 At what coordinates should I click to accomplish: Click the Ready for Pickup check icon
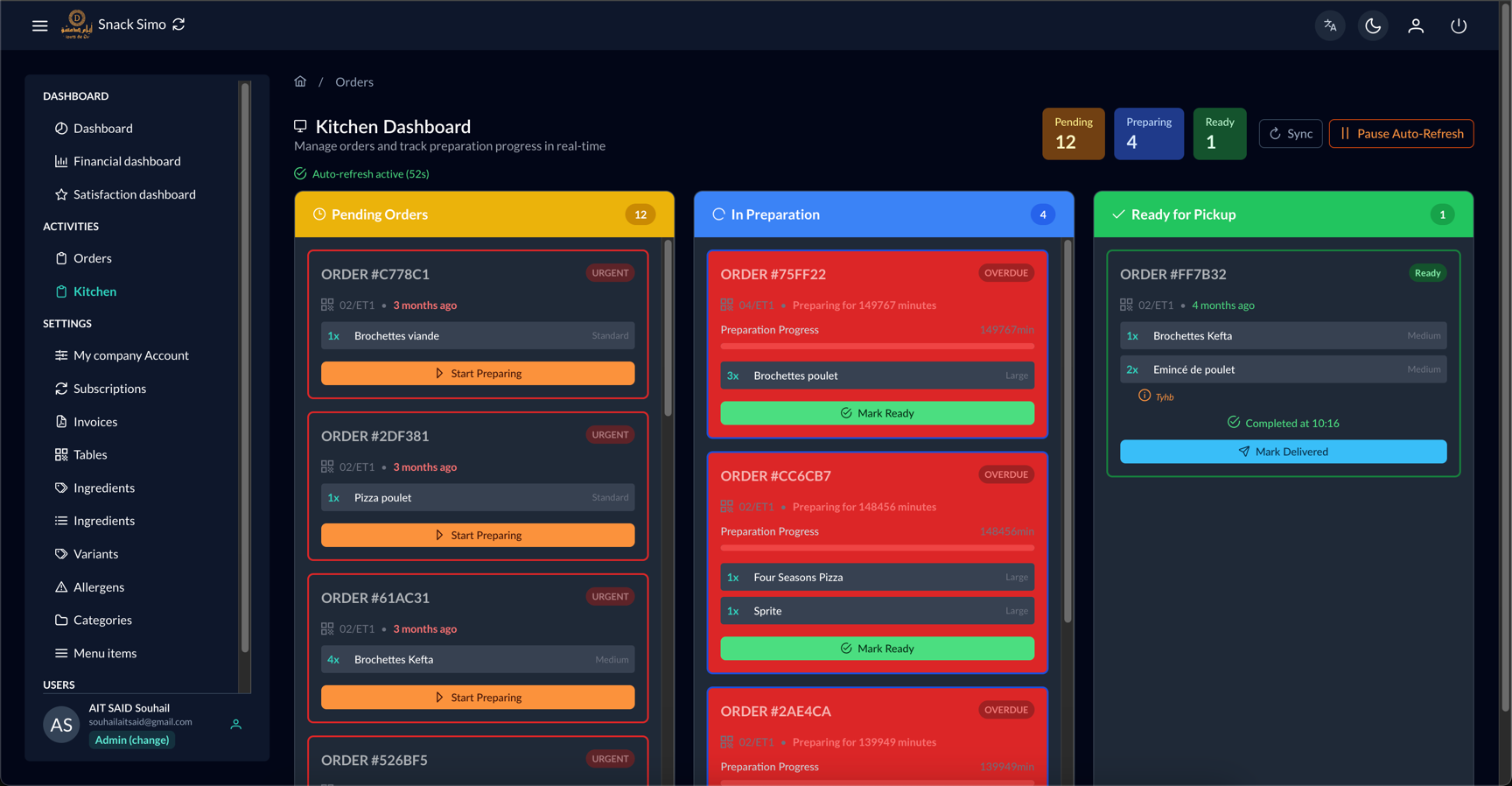pyautogui.click(x=1118, y=214)
